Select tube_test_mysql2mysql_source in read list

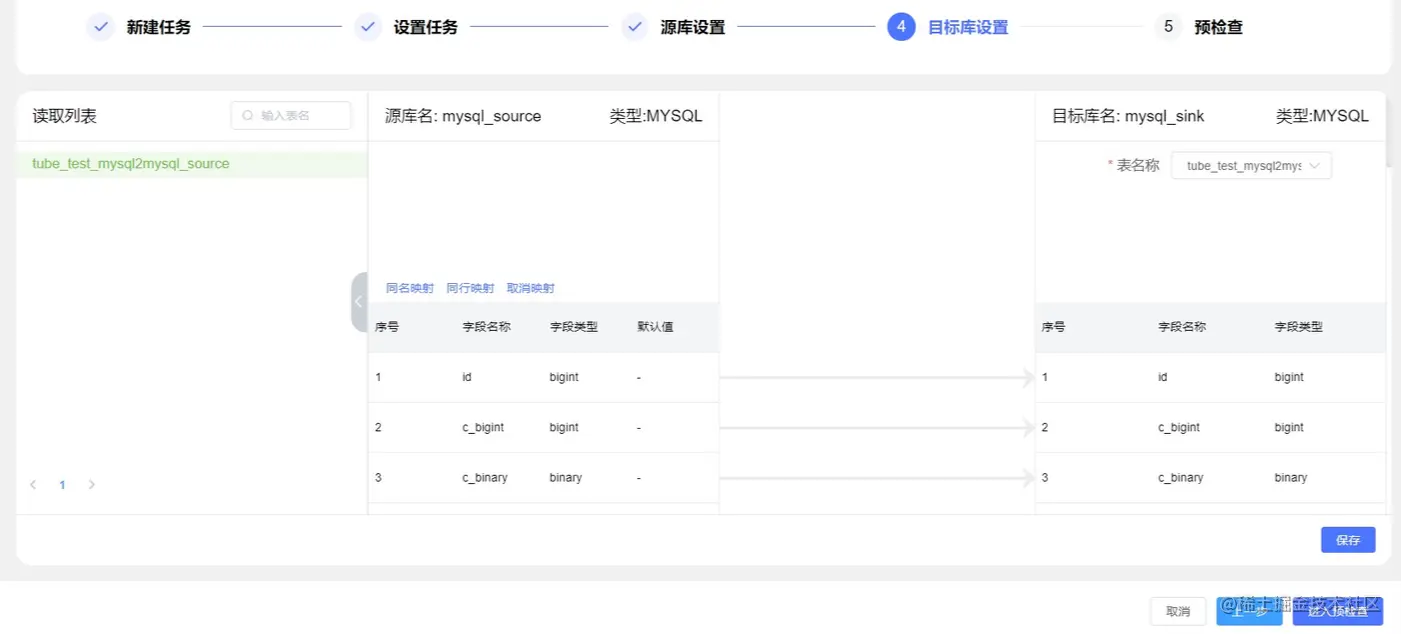click(x=192, y=164)
